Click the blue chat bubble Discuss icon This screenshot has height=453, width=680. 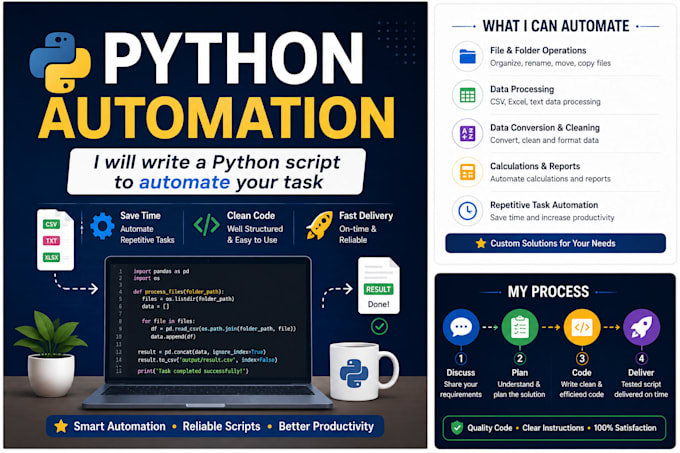click(x=461, y=327)
